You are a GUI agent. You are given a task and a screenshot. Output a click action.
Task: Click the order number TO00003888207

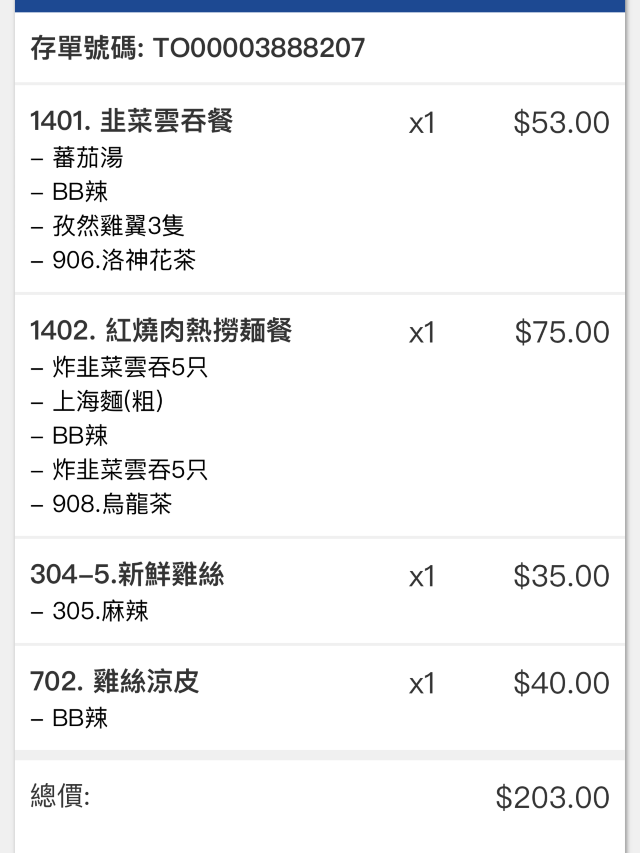coord(259,48)
